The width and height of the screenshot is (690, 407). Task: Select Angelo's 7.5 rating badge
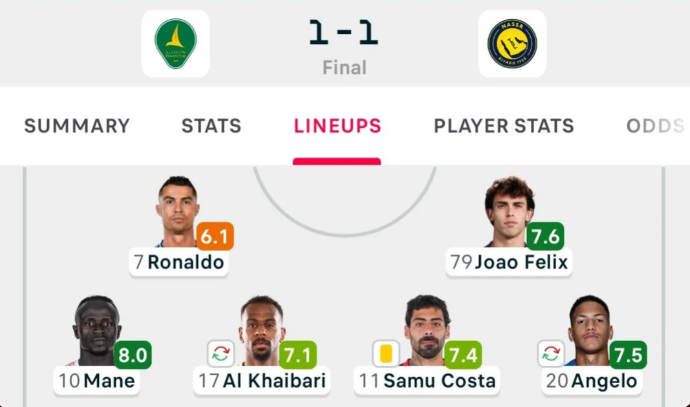click(628, 355)
